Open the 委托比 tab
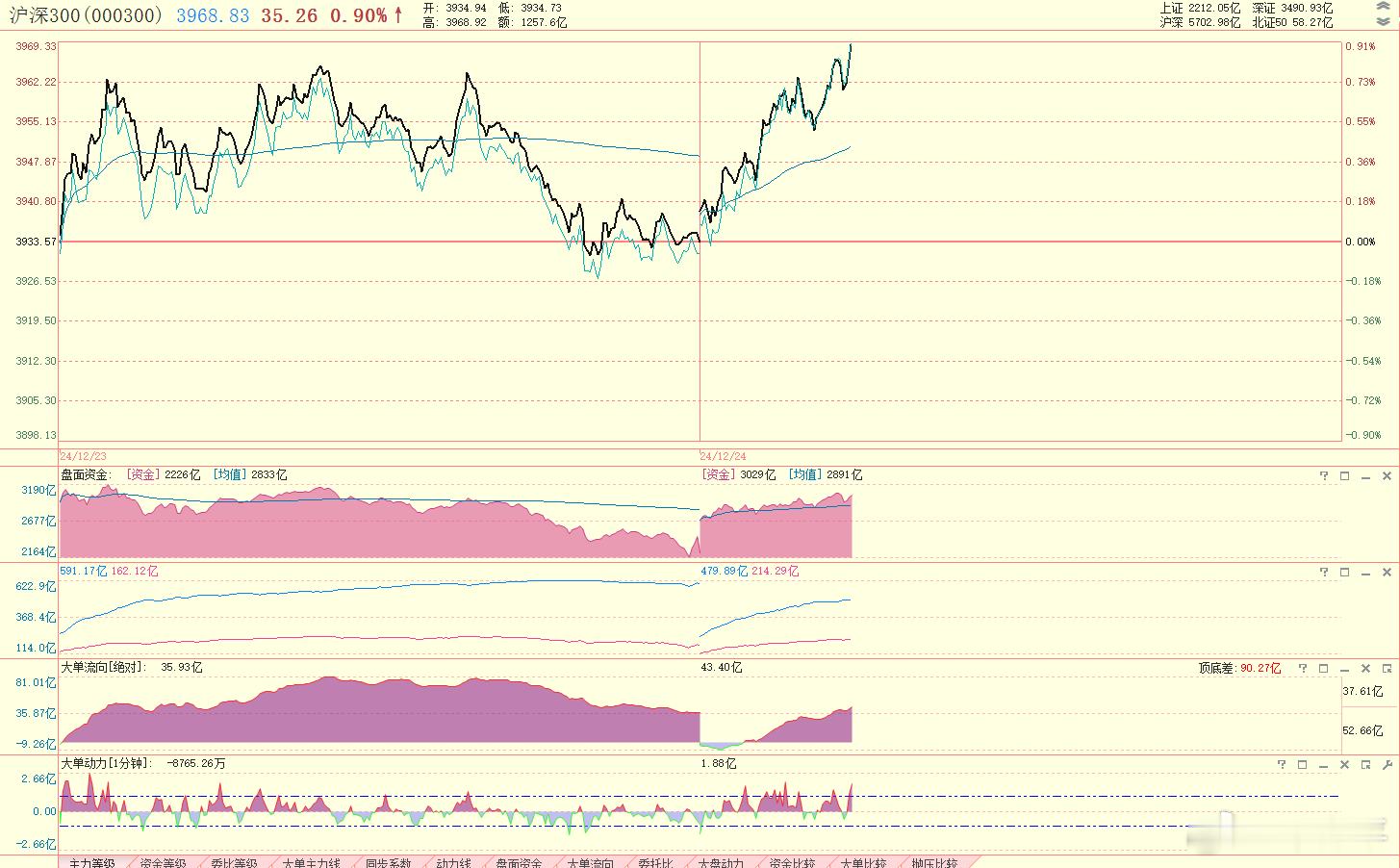Image resolution: width=1400 pixels, height=868 pixels. coord(655,862)
